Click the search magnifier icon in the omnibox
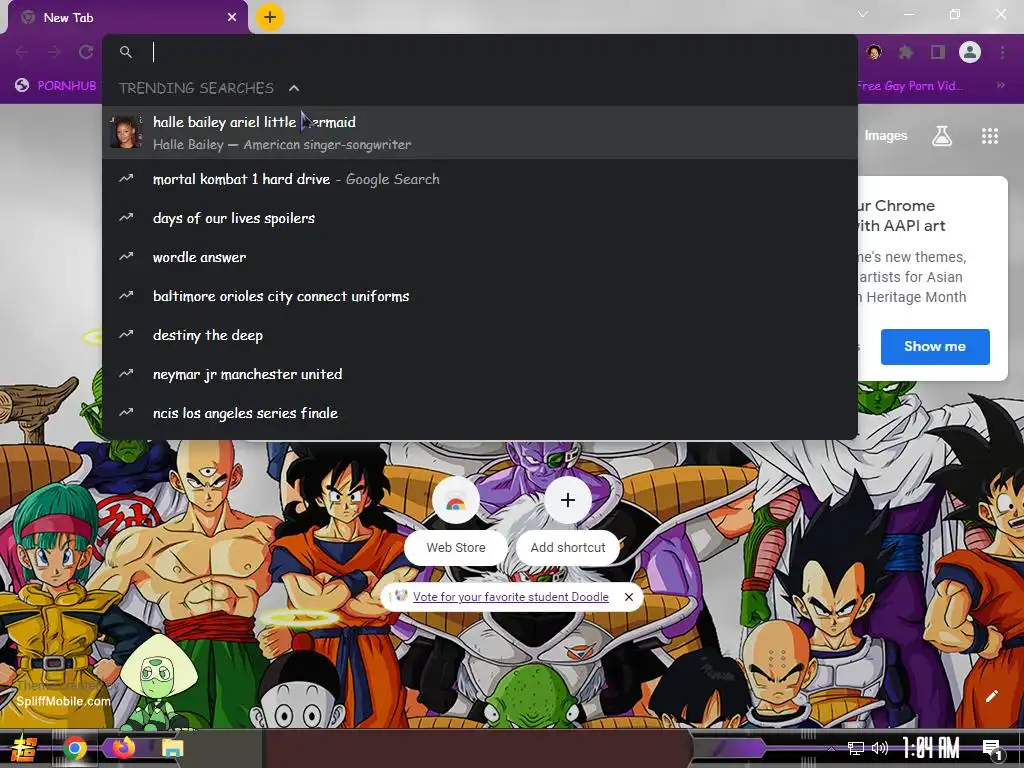1024x768 pixels. (126, 52)
